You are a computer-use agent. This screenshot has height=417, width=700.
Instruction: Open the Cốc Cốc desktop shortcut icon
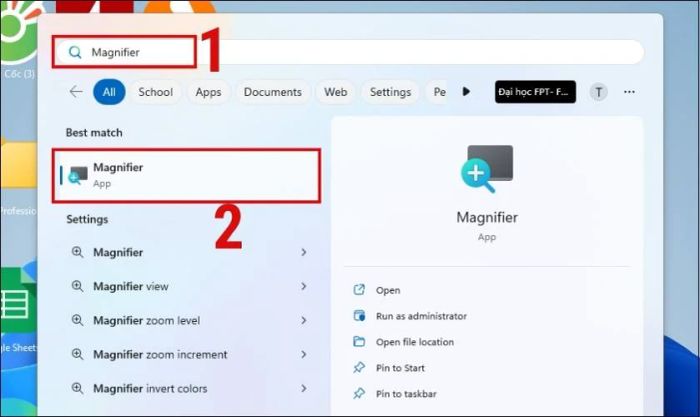point(19,33)
